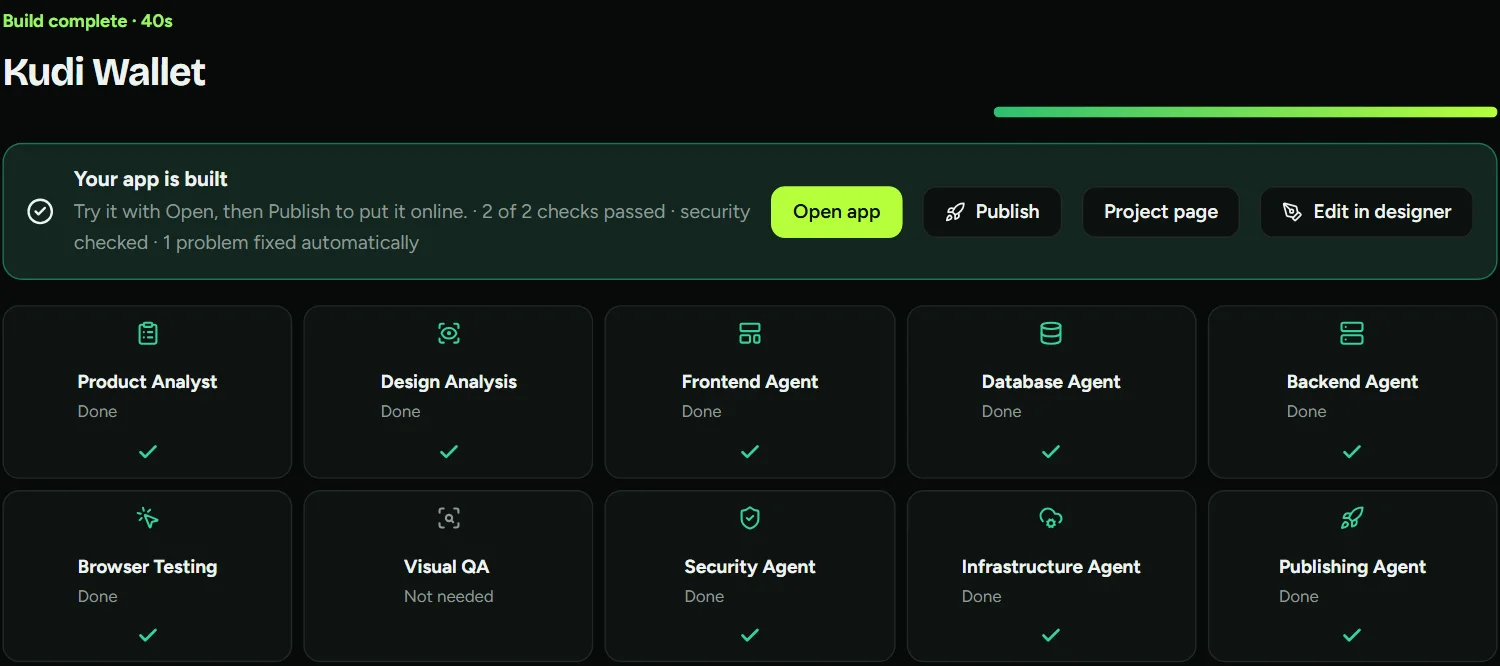Click the Done status under Backend Agent
The image size is (1500, 666).
tap(1306, 412)
